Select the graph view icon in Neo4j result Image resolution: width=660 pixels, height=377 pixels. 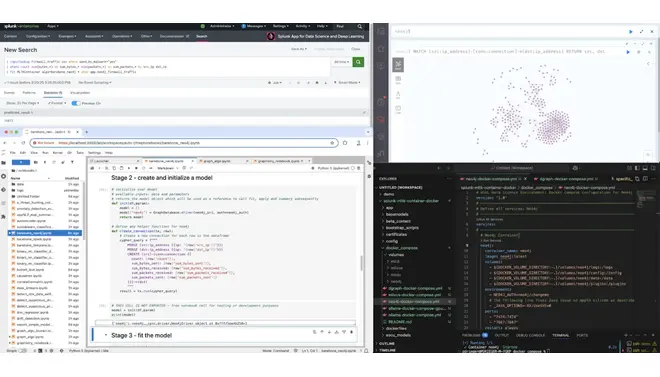[x=398, y=64]
